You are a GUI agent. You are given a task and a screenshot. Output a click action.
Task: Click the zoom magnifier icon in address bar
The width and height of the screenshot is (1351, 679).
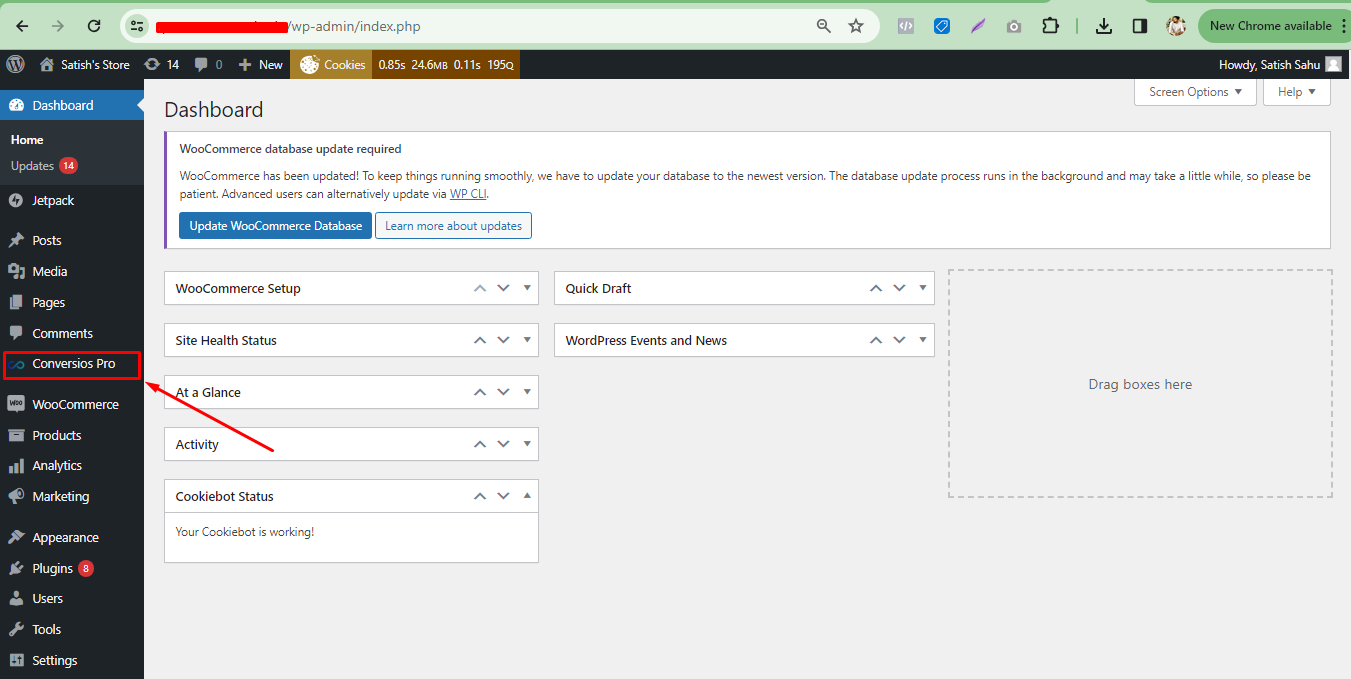824,26
